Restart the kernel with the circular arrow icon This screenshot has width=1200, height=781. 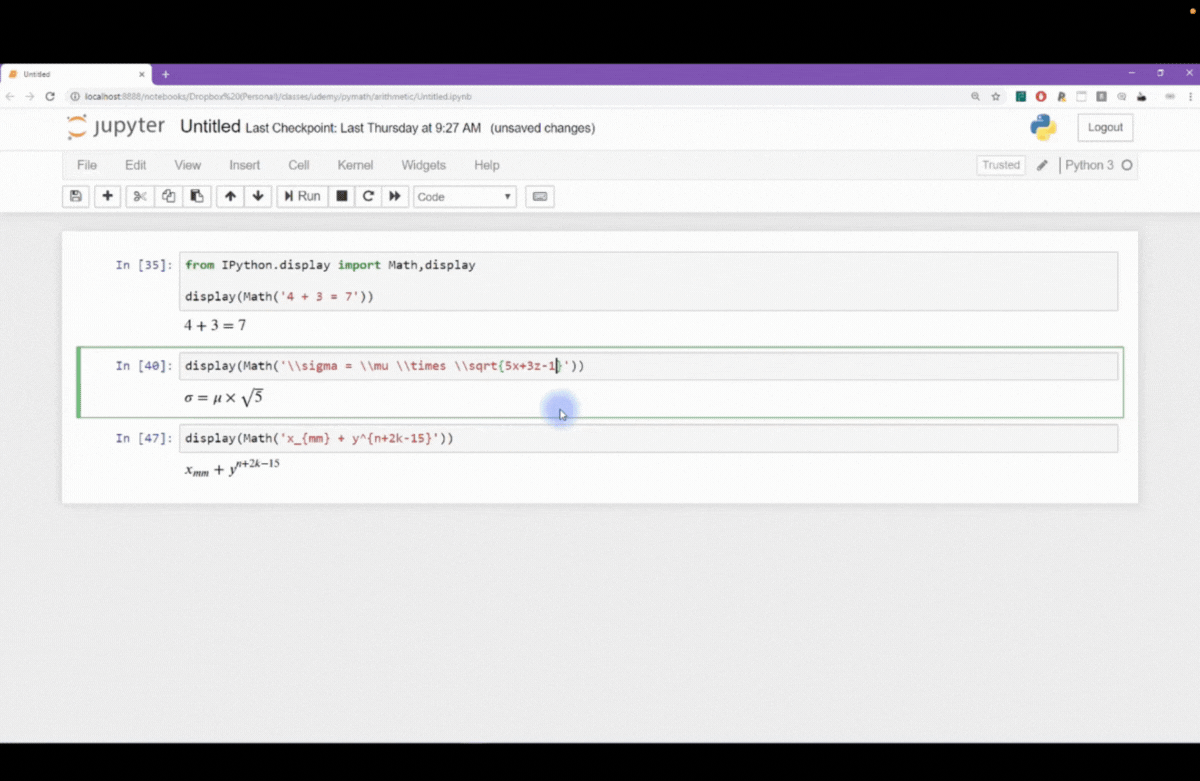pyautogui.click(x=368, y=196)
